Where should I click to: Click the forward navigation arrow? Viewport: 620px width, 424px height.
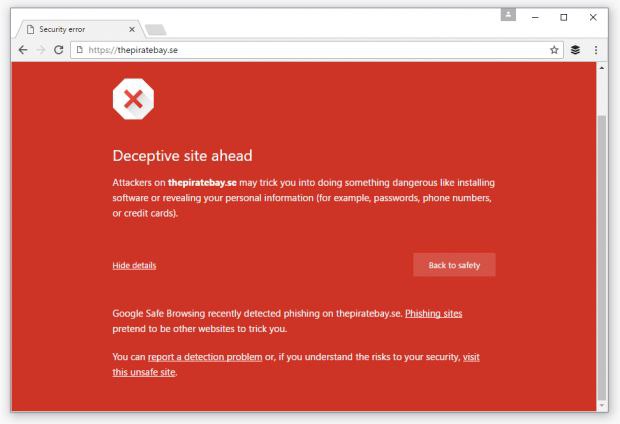pyautogui.click(x=41, y=50)
